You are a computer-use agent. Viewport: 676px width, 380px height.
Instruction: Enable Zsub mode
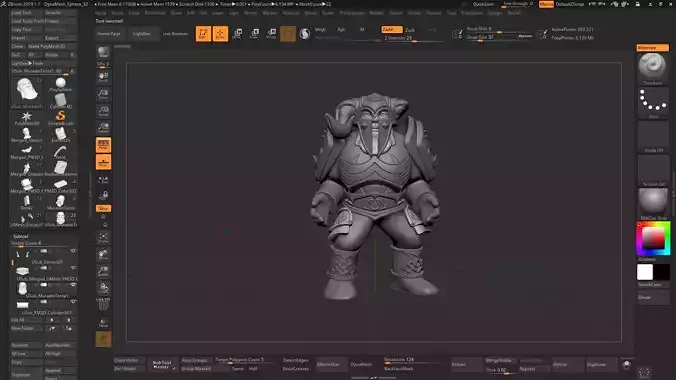click(x=410, y=30)
